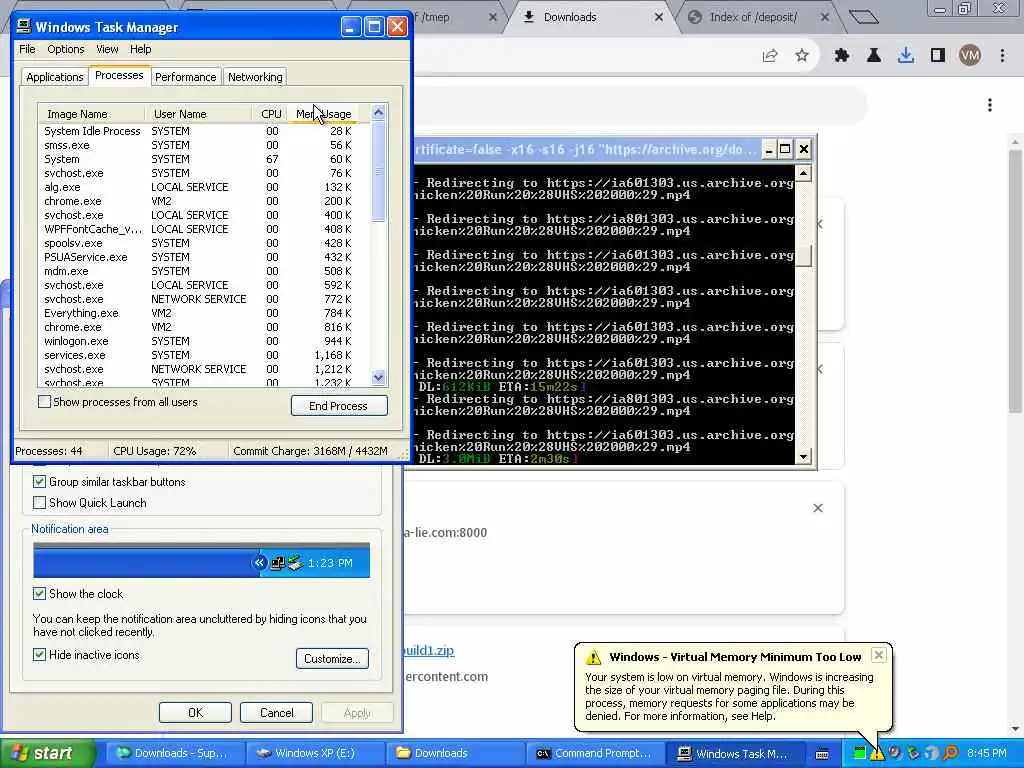The width and height of the screenshot is (1024, 768).
Task: Sort processes by Image Name column
Action: pyautogui.click(x=91, y=114)
